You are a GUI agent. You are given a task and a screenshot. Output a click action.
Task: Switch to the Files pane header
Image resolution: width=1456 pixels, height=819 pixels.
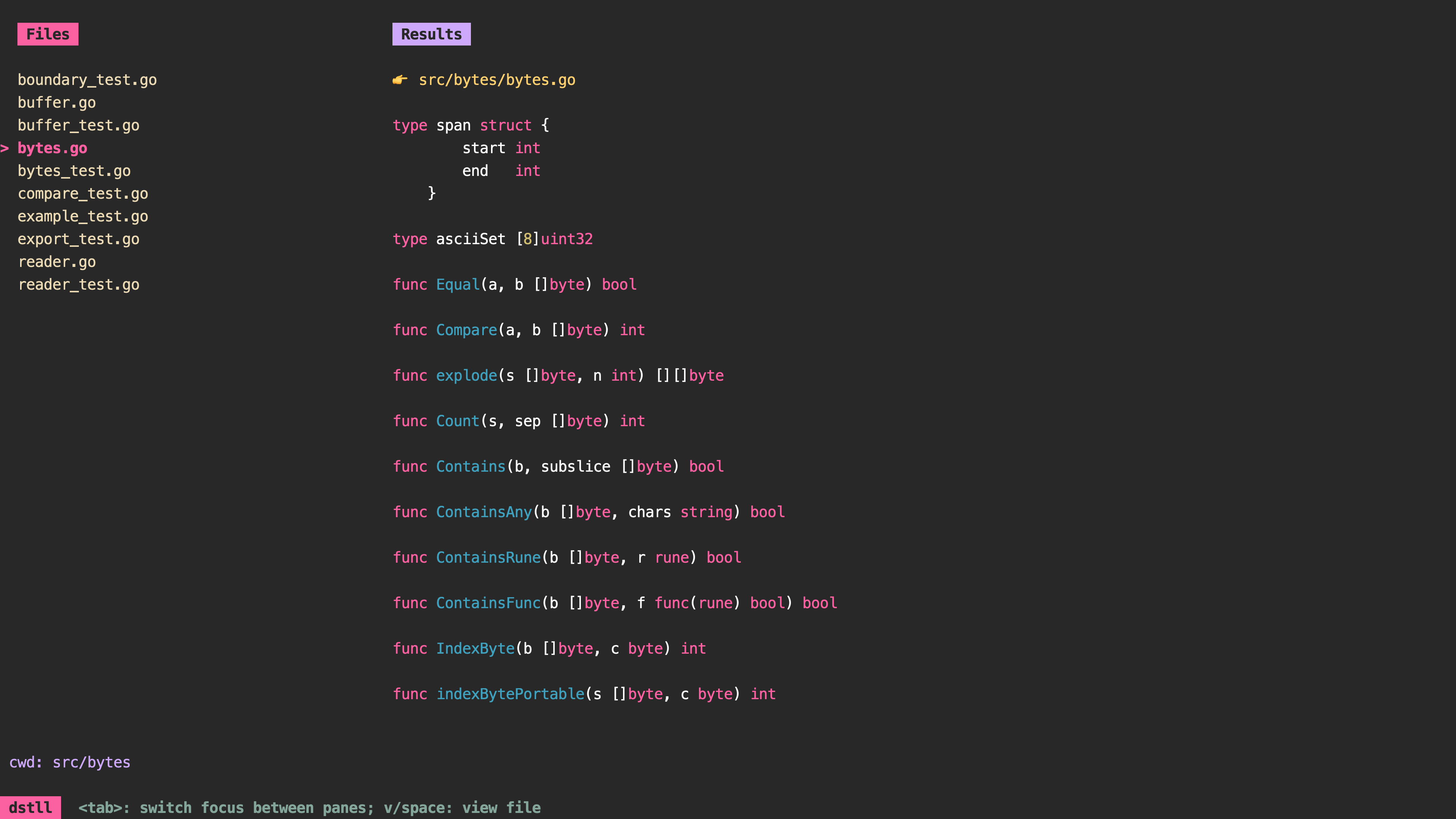pyautogui.click(x=47, y=34)
